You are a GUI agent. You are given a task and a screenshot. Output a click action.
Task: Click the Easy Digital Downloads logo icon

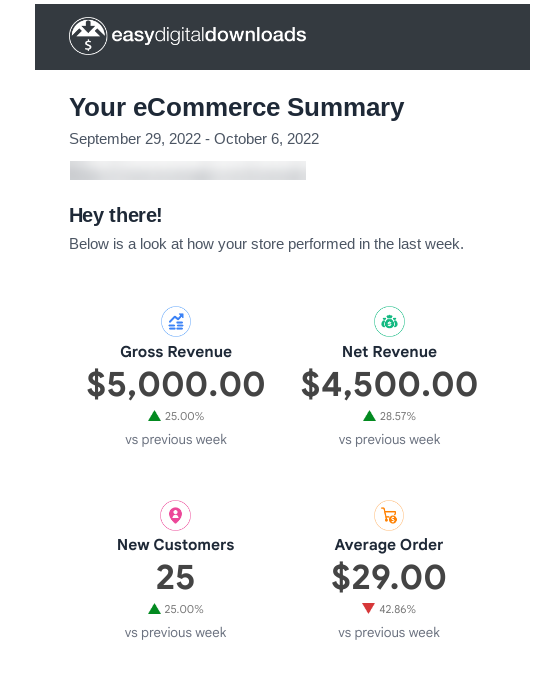click(x=88, y=36)
